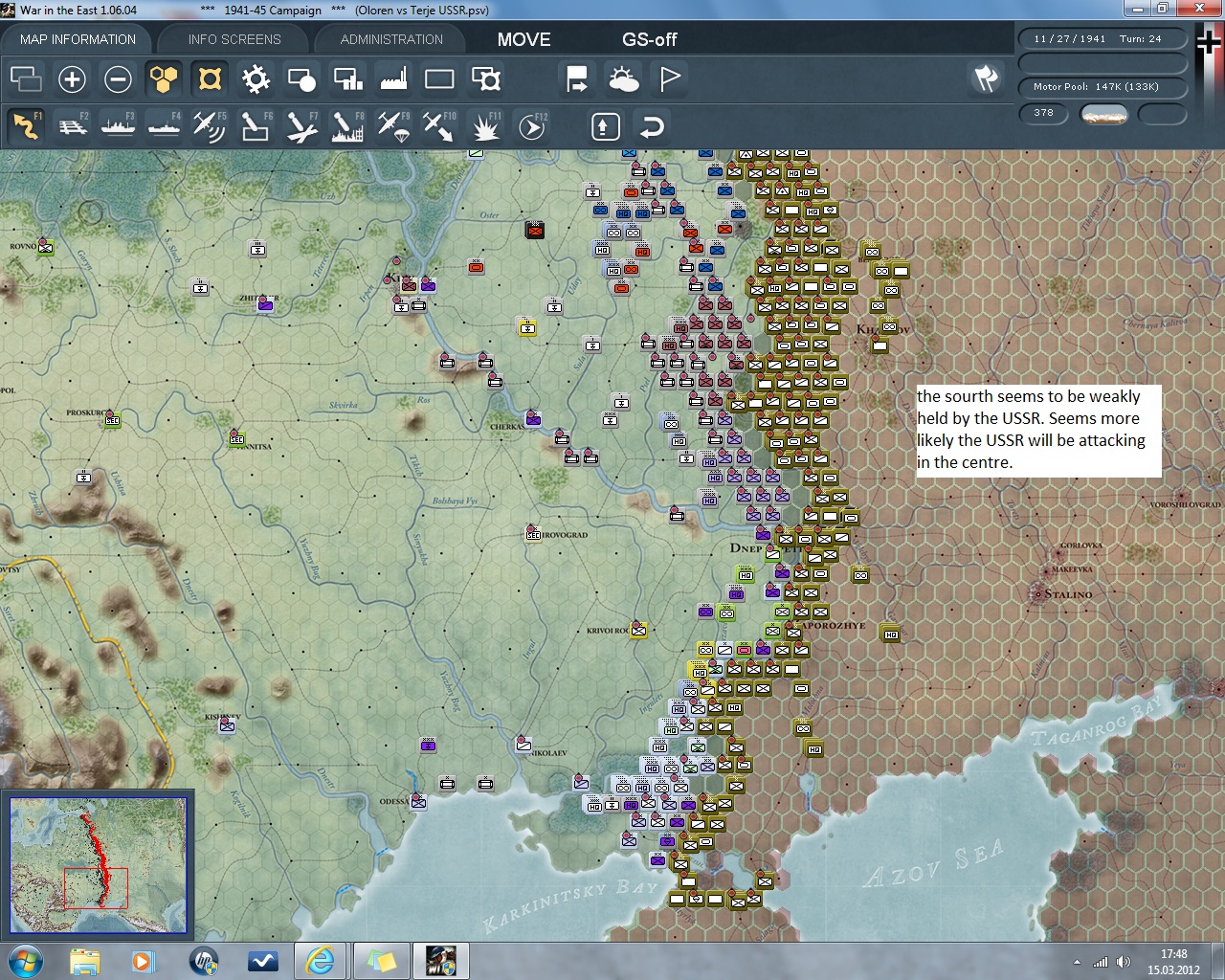Viewport: 1225px width, 980px height.
Task: Select the Move mode (F1) icon
Action: click(x=26, y=126)
